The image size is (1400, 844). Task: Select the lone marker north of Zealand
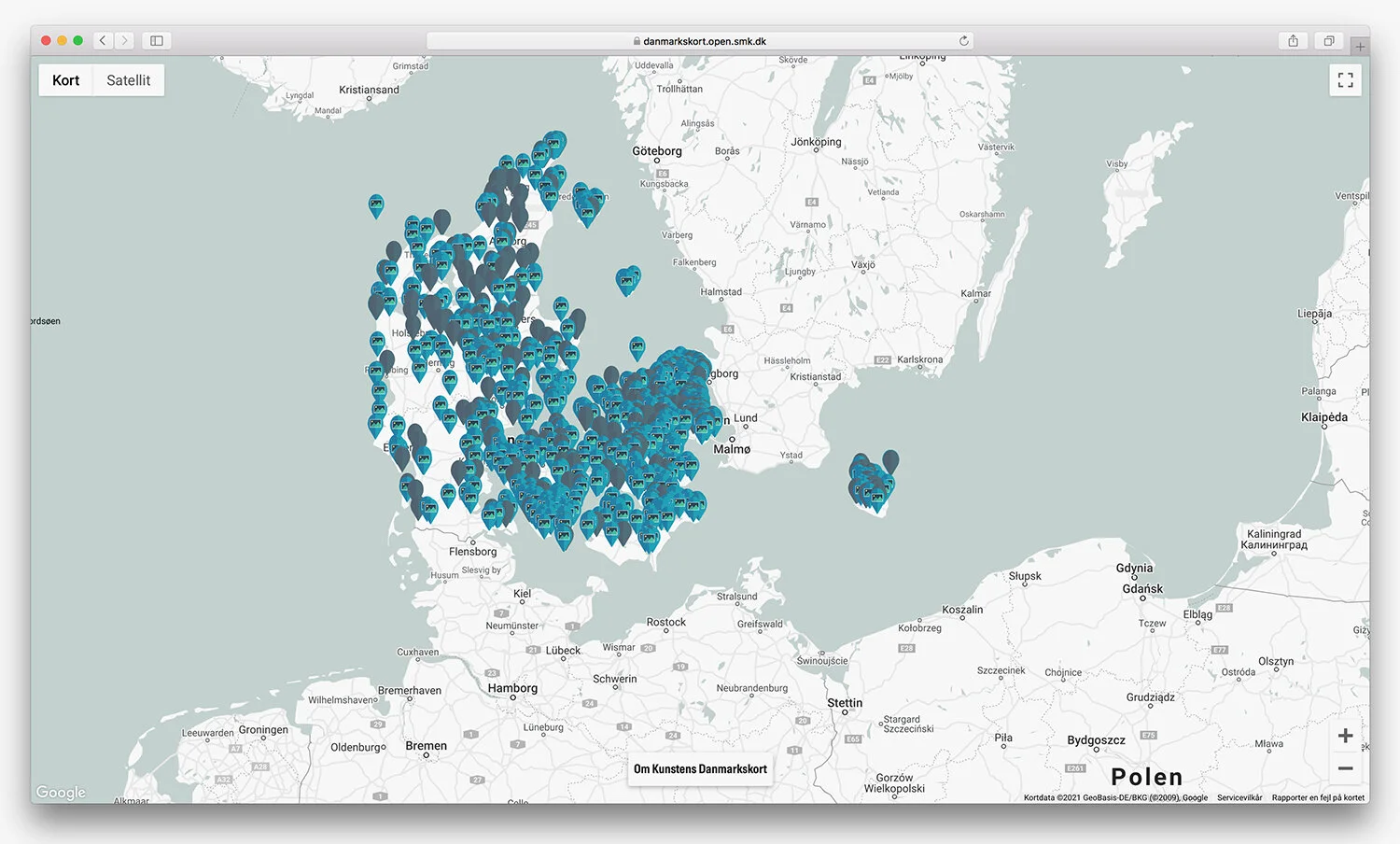pos(637,348)
